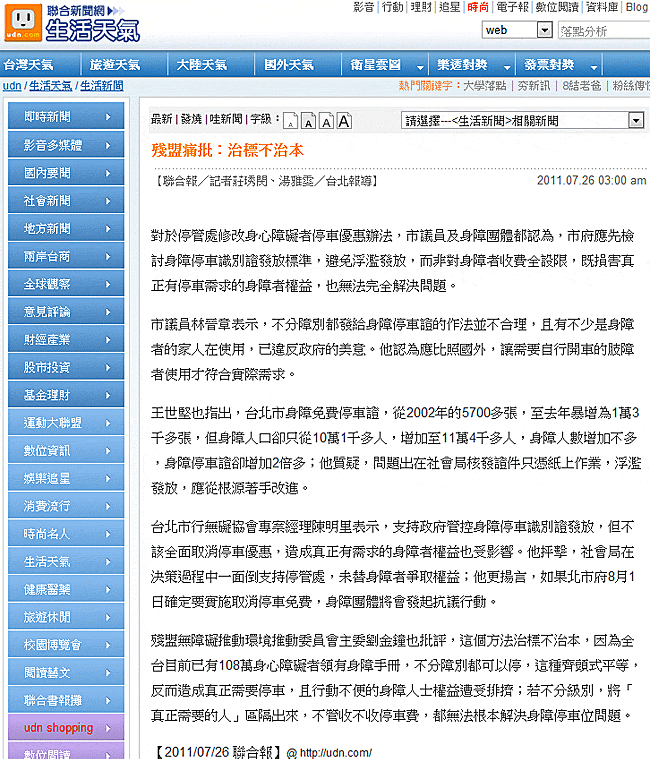Open 兩岸台商 in the sidebar
Screen dimensions: 650x762
pyautogui.click(x=66, y=255)
